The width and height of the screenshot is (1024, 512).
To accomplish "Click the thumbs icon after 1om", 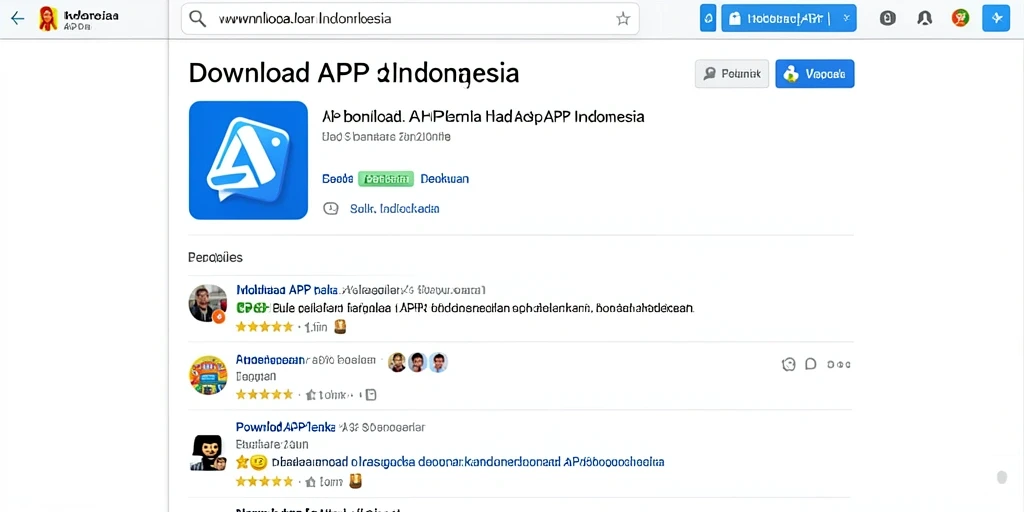I will 355,481.
